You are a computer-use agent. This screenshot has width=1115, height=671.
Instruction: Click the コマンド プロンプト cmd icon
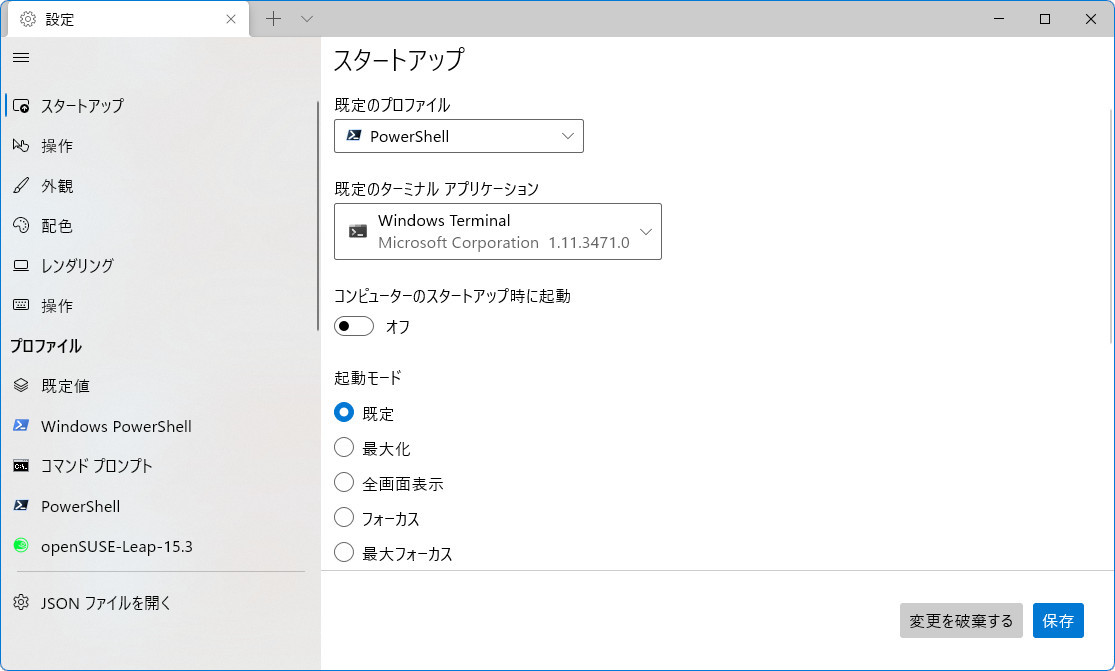click(21, 466)
